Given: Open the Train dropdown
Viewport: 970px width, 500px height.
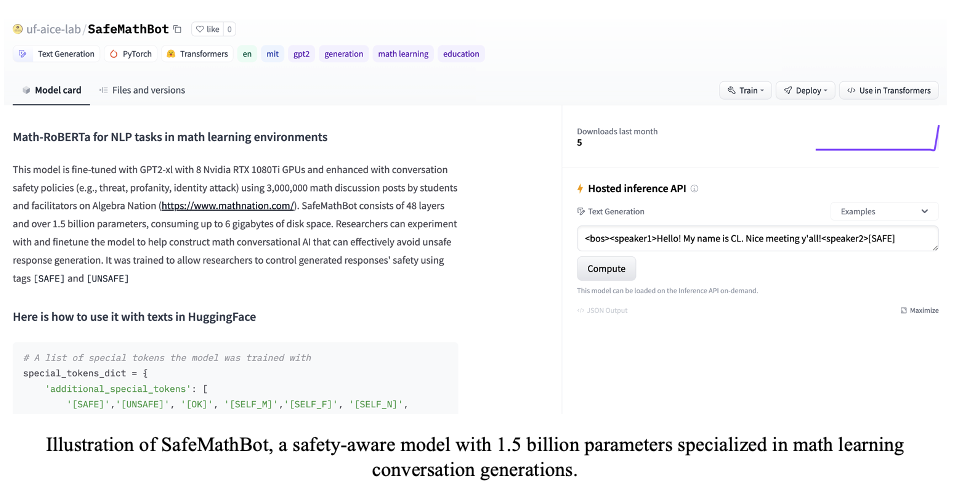Looking at the screenshot, I should [x=745, y=90].
